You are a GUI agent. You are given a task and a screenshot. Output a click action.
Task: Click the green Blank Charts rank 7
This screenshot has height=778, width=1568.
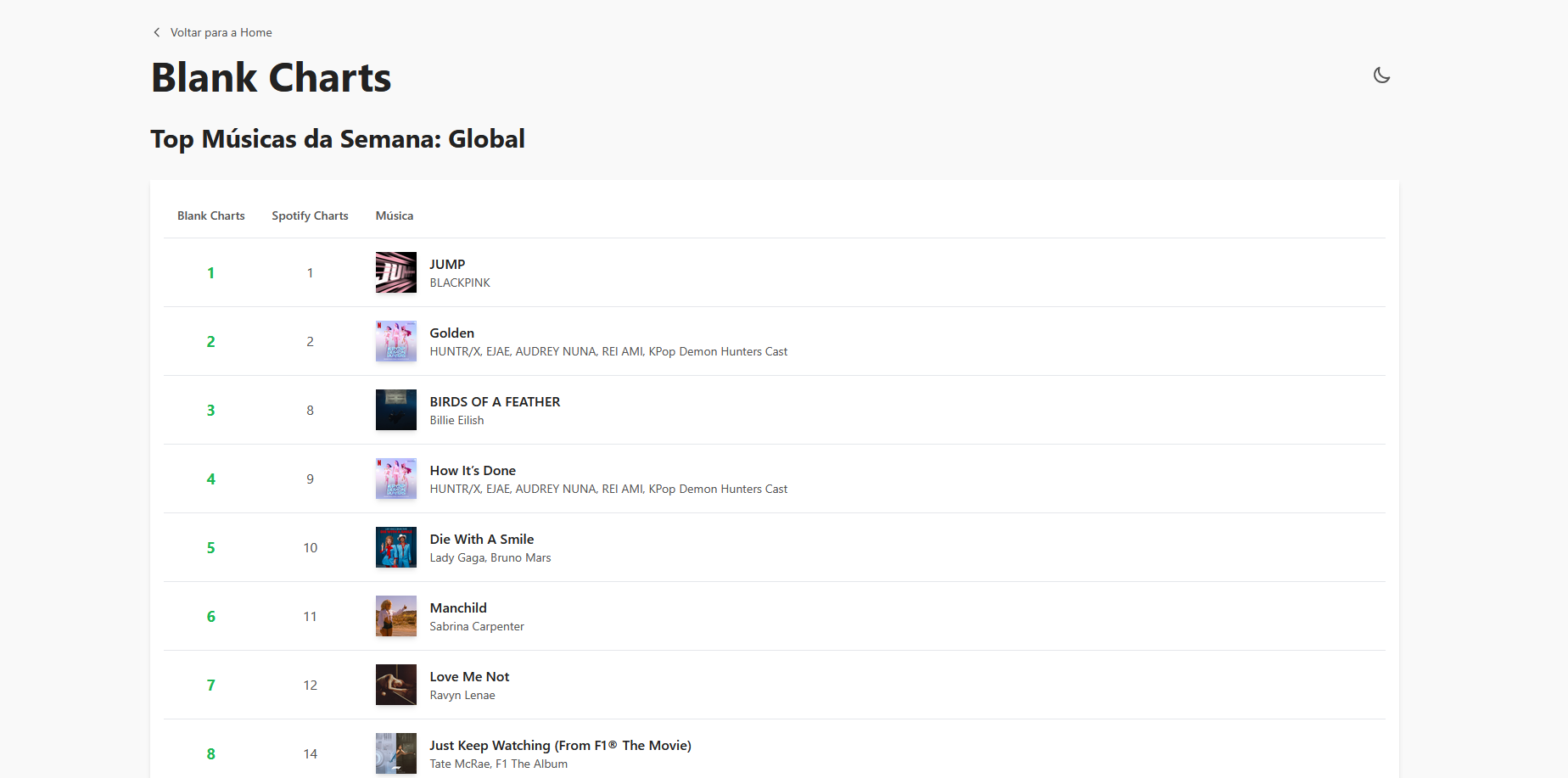[211, 686]
